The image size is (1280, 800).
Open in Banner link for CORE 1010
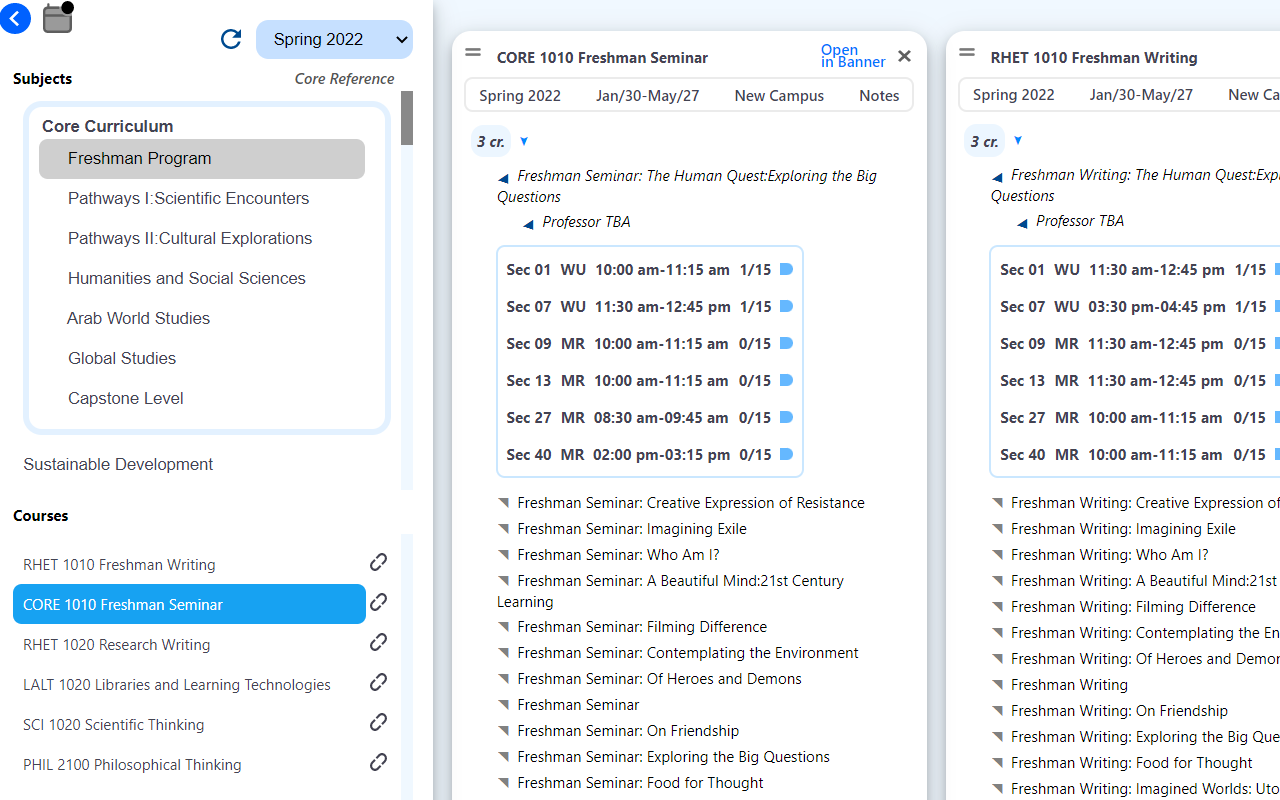[x=853, y=56]
